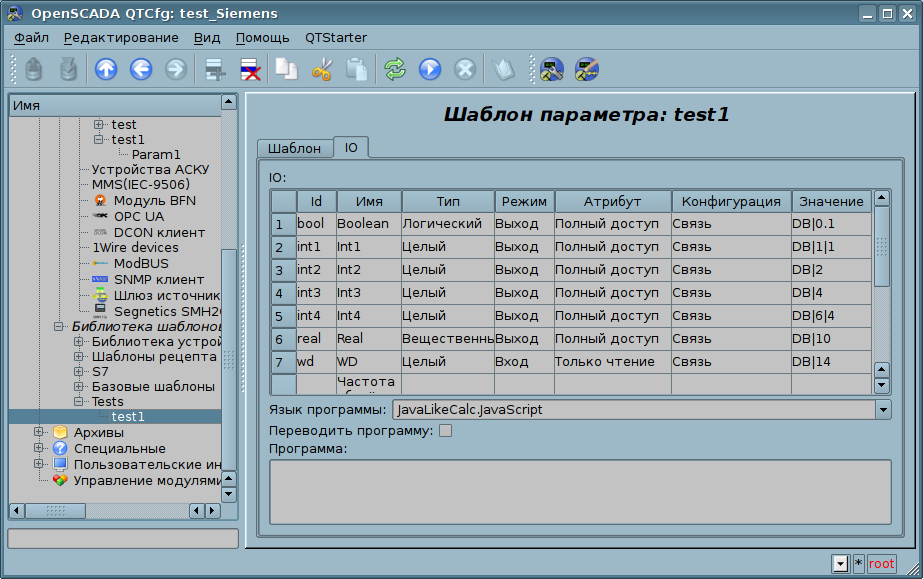Click the Up navigation arrow icon
The width and height of the screenshot is (923, 579).
(105, 69)
